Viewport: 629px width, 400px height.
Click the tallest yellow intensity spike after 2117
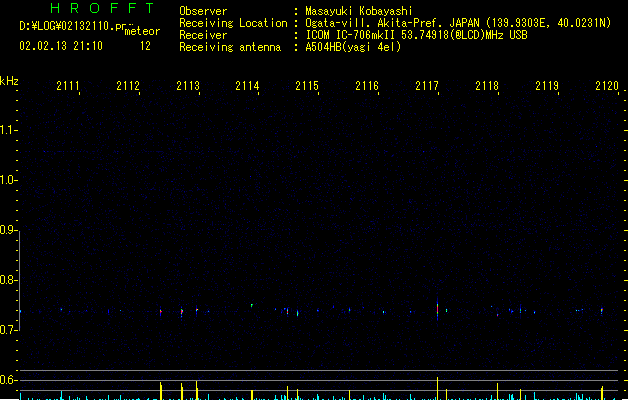[437, 388]
